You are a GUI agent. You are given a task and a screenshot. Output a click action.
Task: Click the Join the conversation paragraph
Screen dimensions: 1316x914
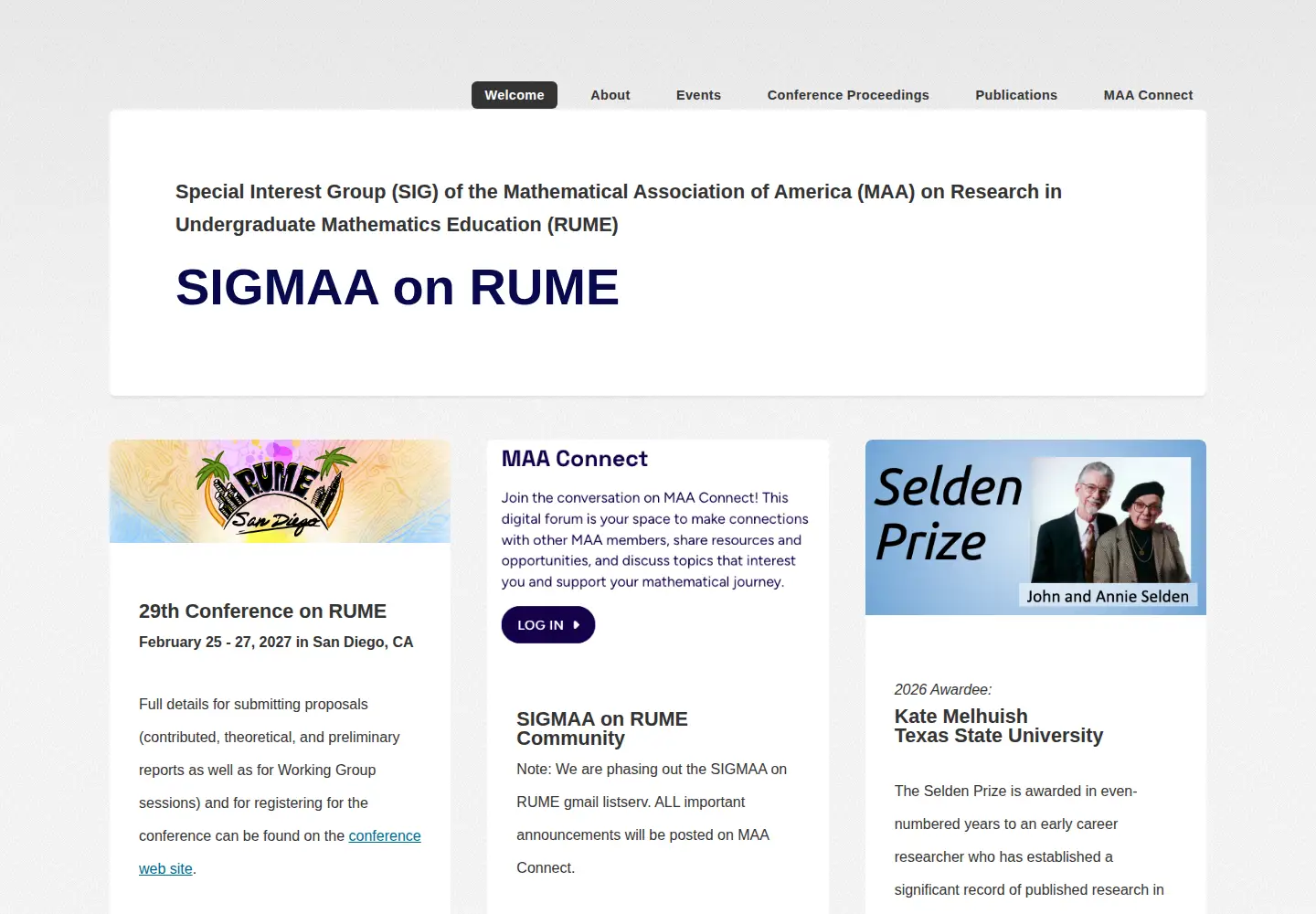click(655, 540)
